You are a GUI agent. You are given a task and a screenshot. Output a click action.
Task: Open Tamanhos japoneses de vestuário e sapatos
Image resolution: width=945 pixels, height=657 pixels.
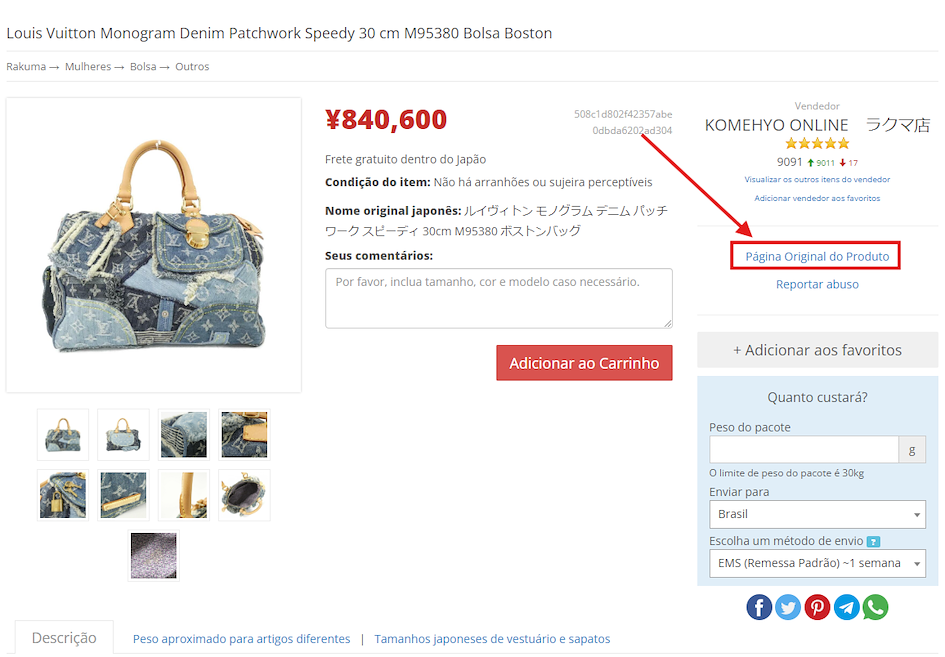pyautogui.click(x=492, y=639)
